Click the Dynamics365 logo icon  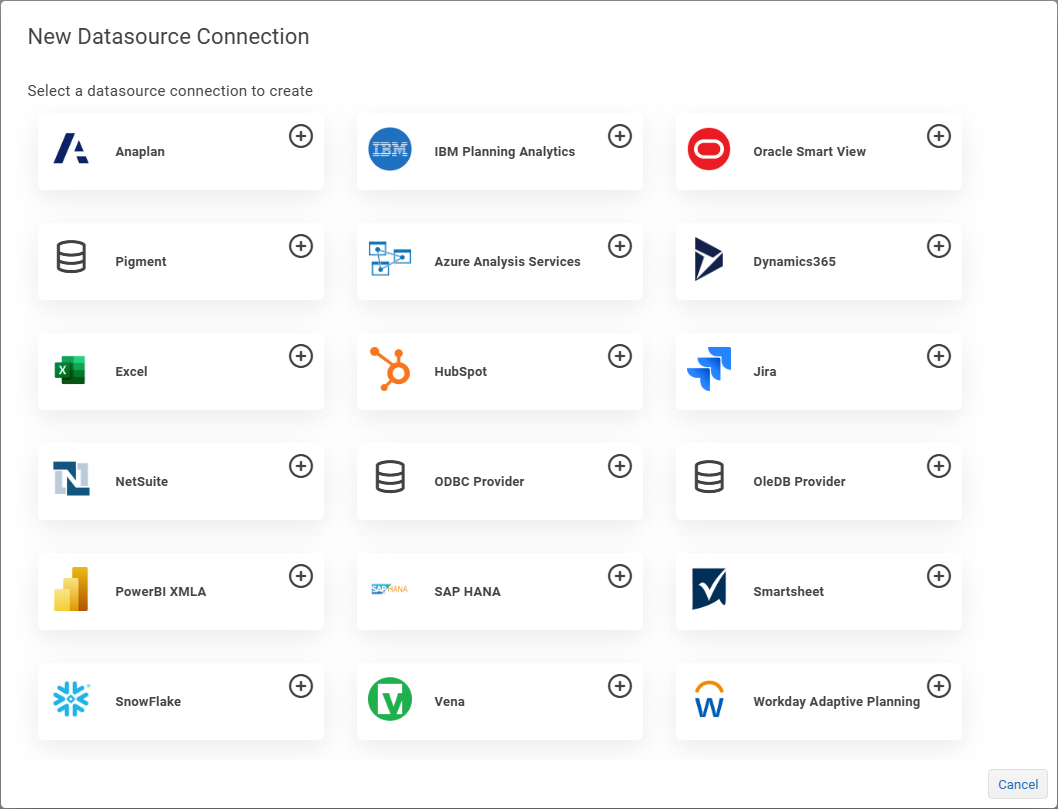click(x=709, y=260)
